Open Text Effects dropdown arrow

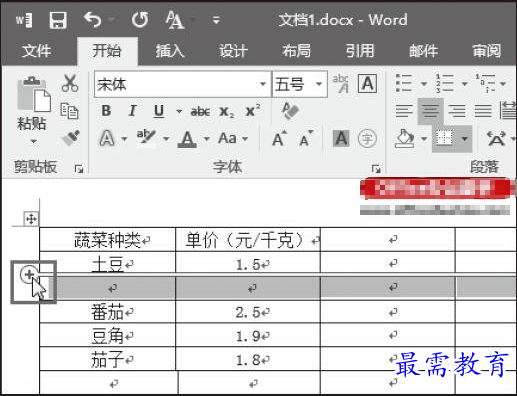[x=124, y=139]
